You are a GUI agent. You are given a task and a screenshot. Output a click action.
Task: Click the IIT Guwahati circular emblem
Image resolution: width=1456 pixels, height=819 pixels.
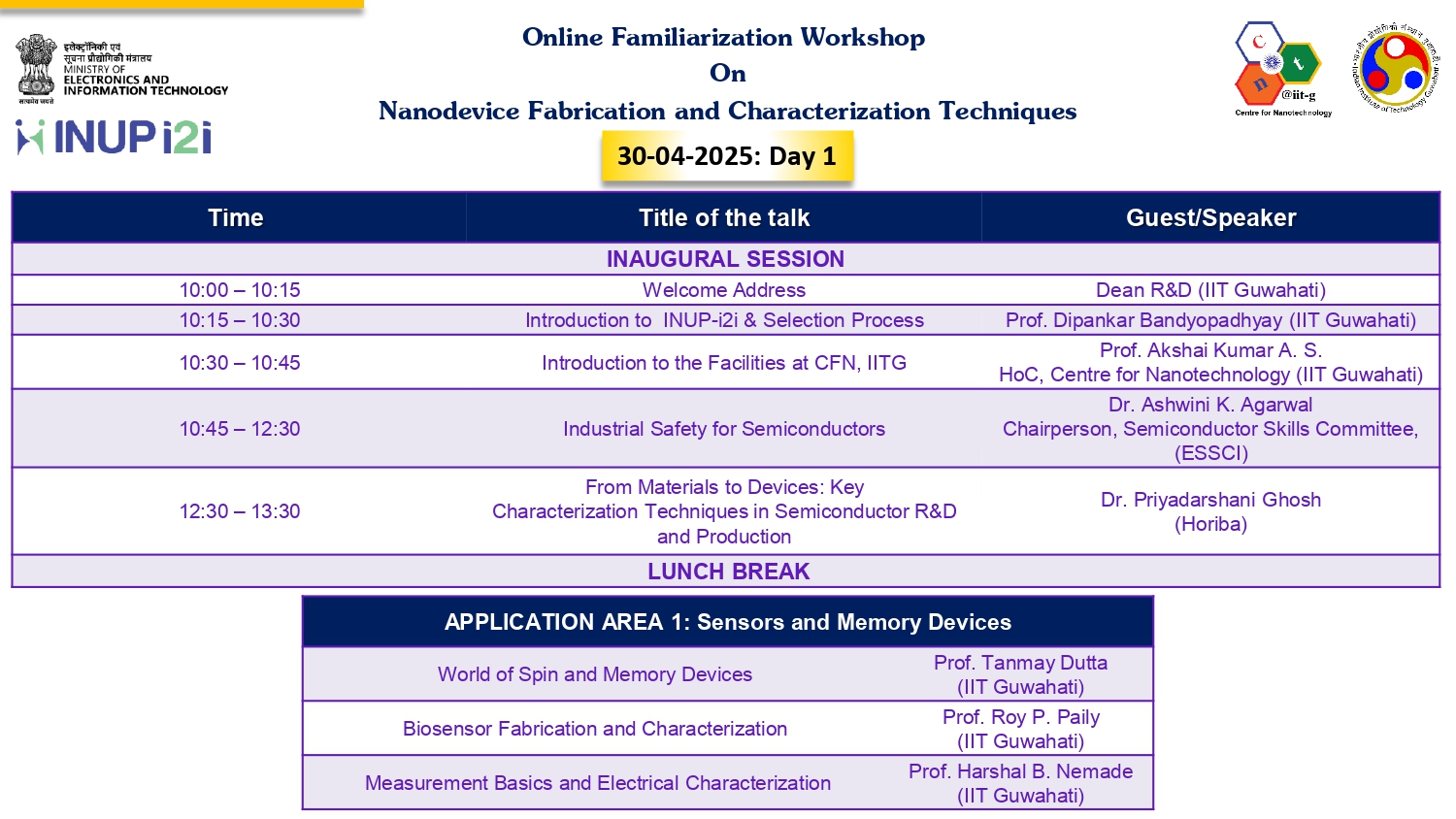point(1396,68)
